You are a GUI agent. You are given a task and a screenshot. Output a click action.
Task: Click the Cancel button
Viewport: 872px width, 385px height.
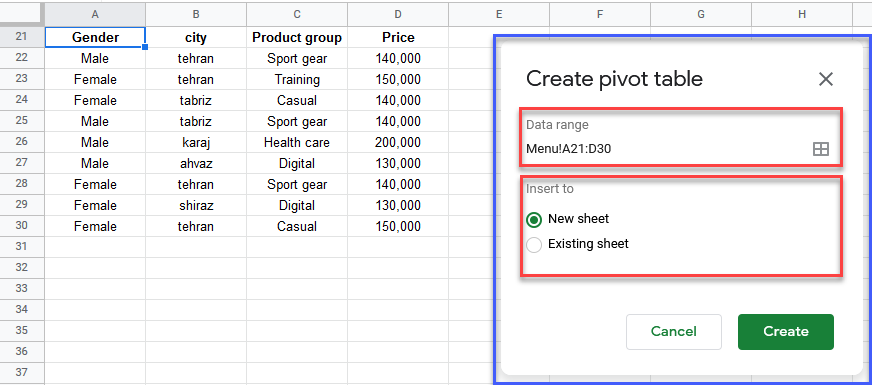pyautogui.click(x=673, y=332)
